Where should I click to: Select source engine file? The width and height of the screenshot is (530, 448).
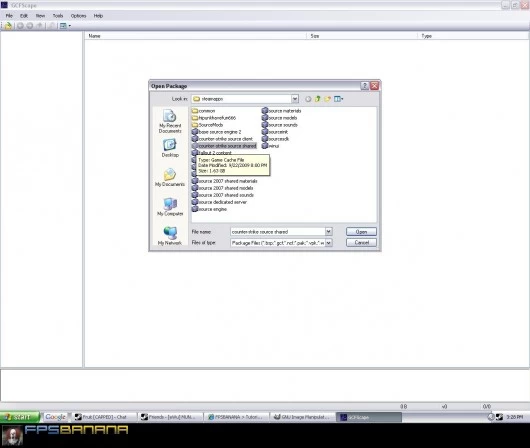pos(210,209)
